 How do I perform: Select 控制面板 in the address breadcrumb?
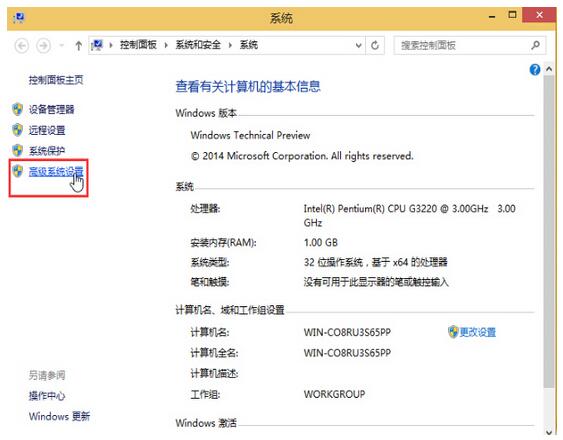(x=138, y=45)
